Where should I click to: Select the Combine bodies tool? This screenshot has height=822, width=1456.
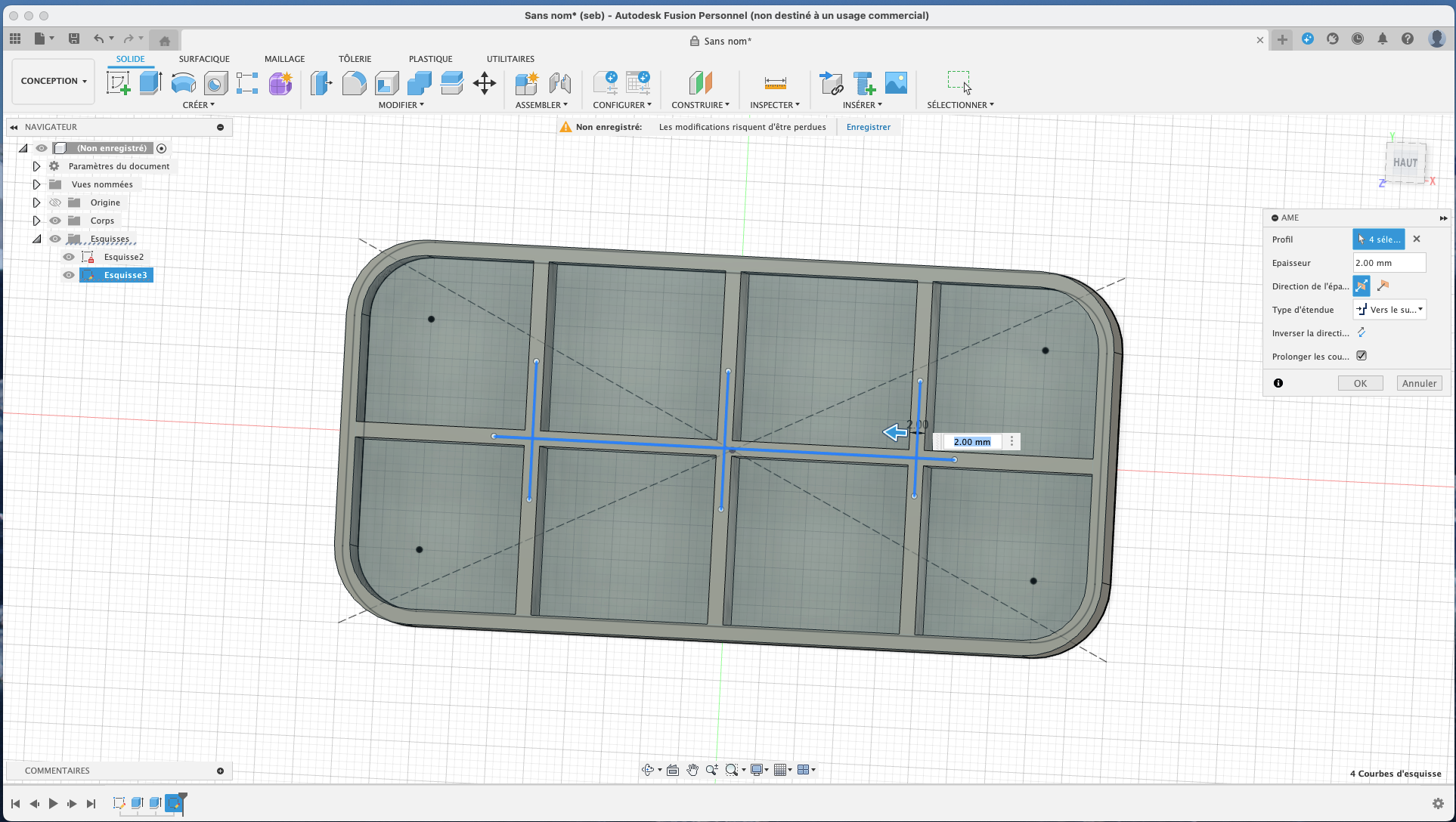[419, 82]
